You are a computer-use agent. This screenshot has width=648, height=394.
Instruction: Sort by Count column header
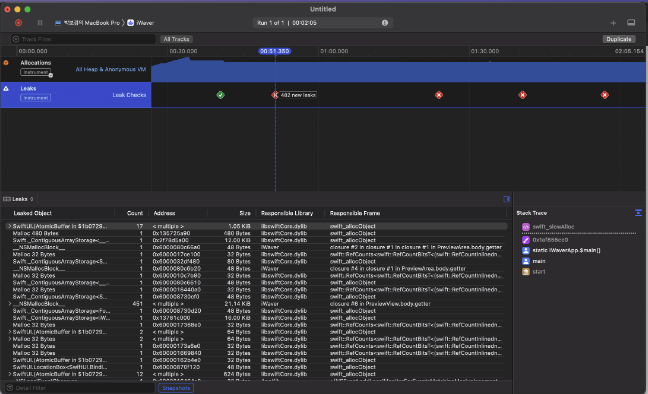(x=135, y=213)
